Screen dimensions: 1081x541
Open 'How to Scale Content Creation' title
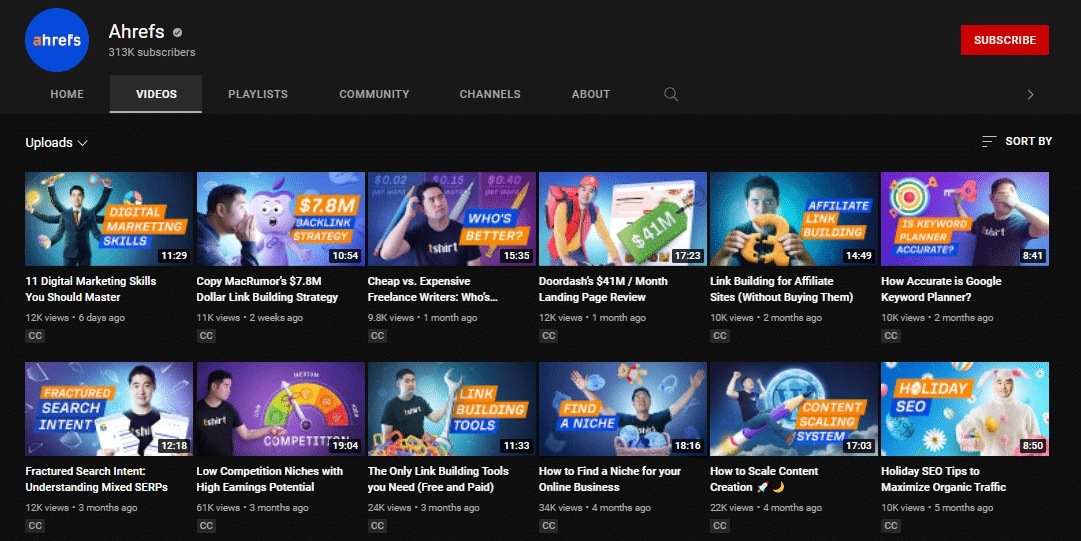[x=764, y=479]
